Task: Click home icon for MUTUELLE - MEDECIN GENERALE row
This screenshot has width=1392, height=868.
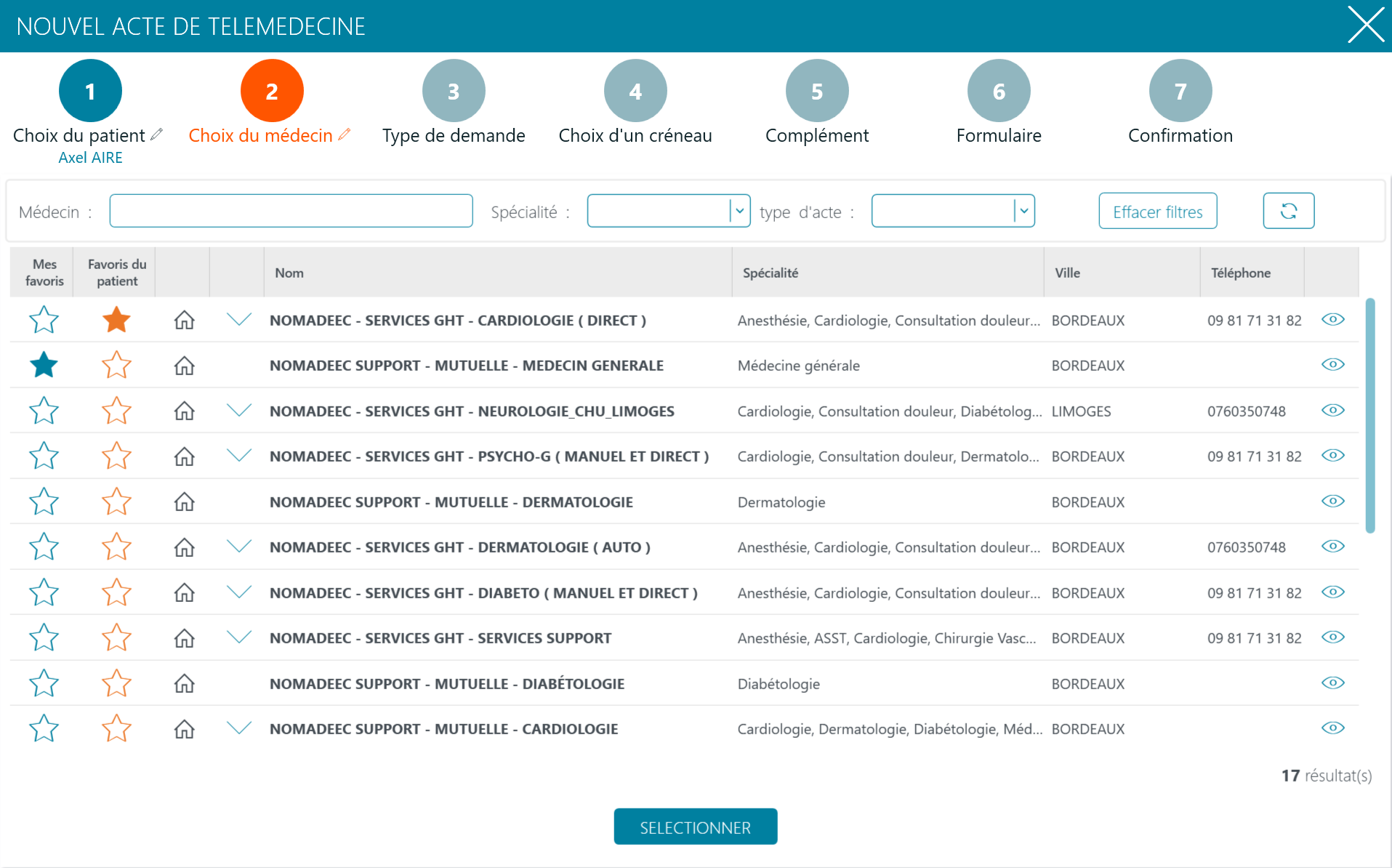Action: pyautogui.click(x=185, y=366)
